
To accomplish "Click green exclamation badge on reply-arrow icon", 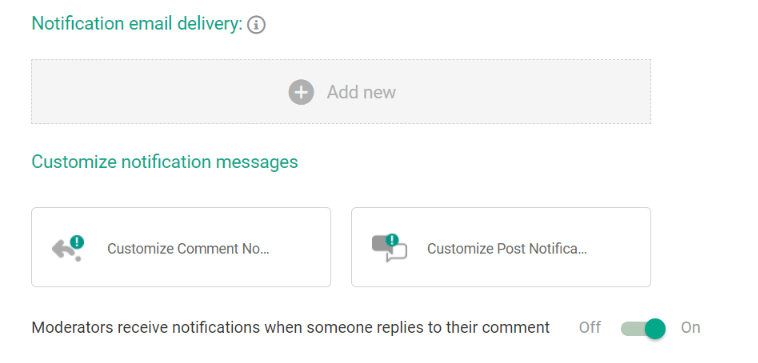I will [x=77, y=242].
